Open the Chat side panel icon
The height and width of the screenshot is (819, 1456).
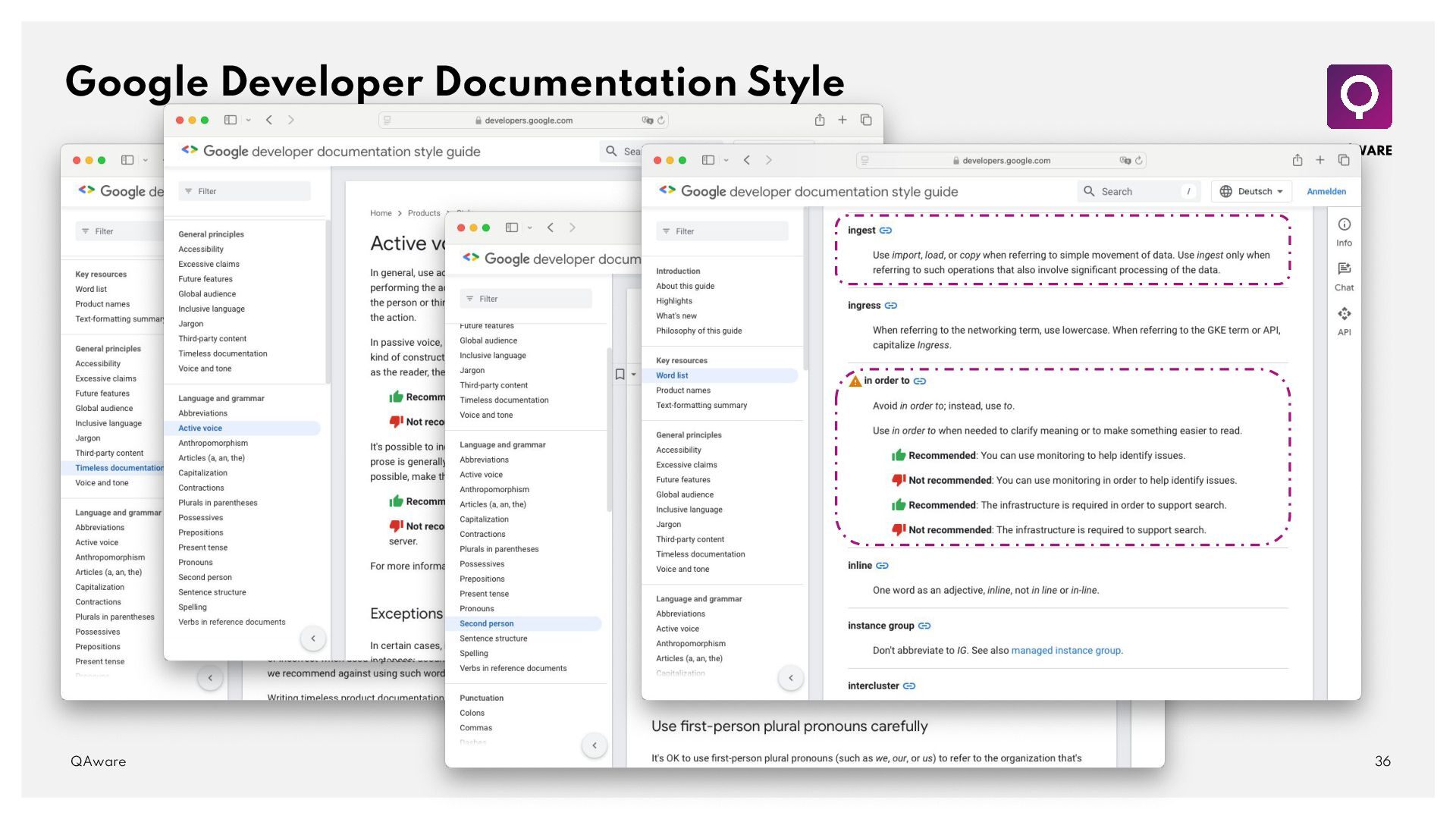(x=1344, y=269)
